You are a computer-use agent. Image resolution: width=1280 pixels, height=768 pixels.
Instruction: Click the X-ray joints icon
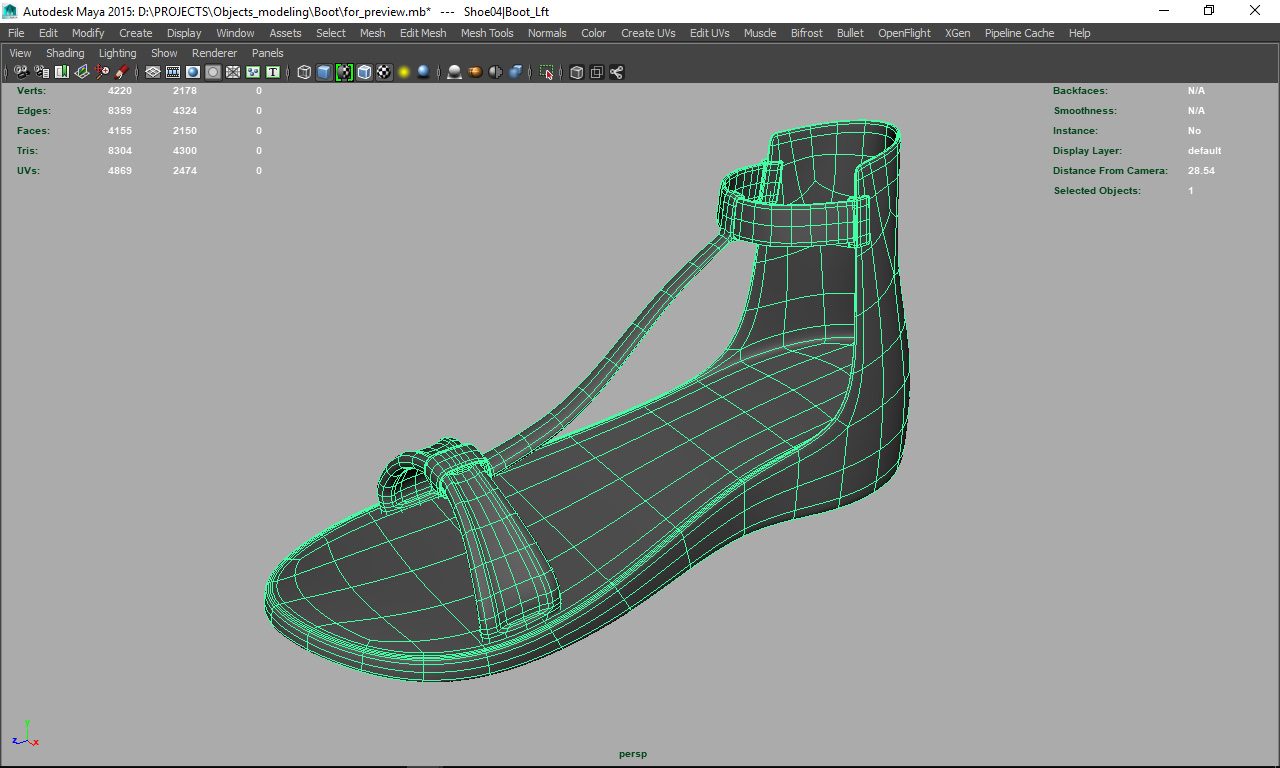(616, 72)
